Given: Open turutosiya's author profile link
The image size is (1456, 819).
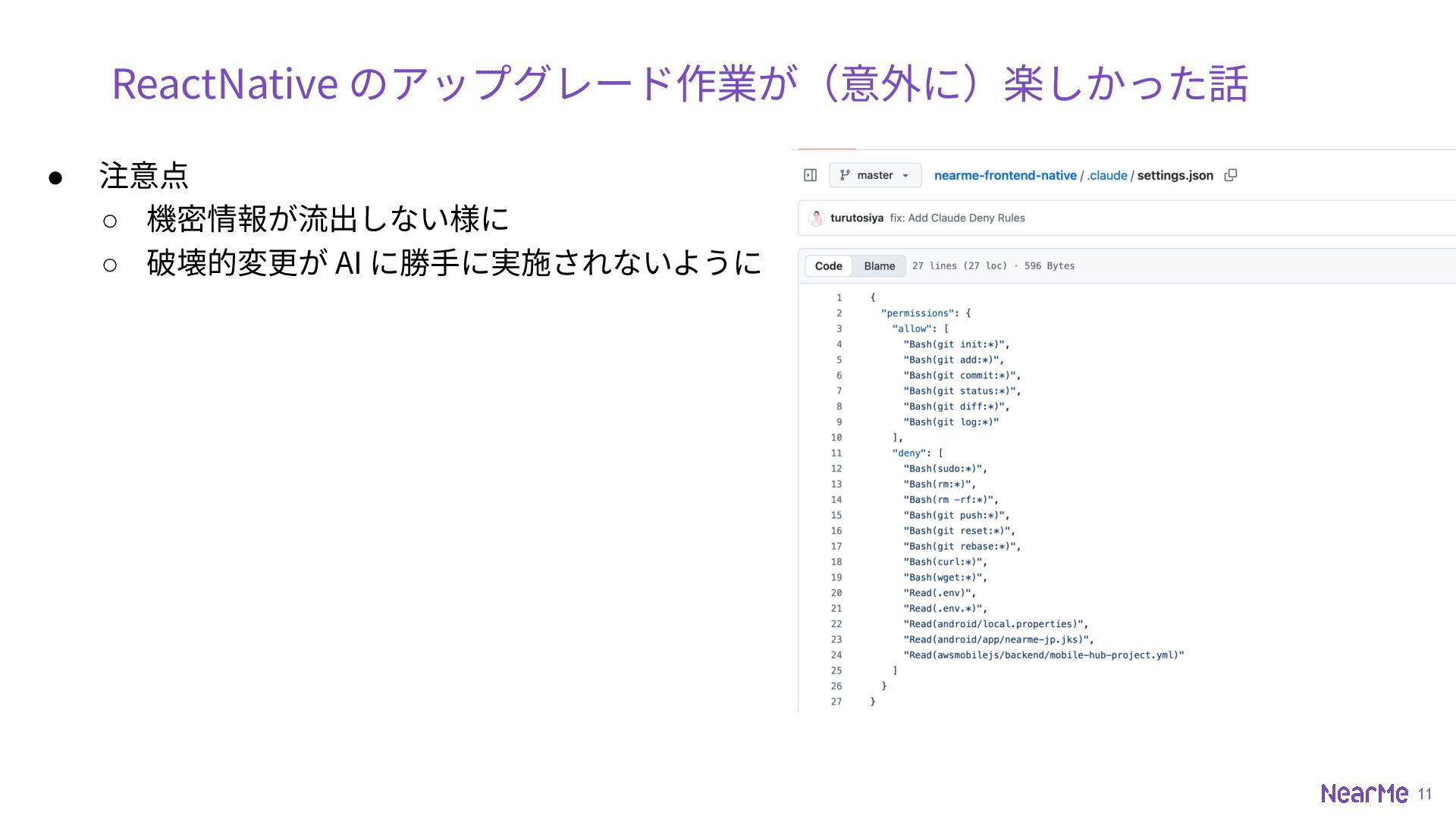Looking at the screenshot, I should 857,218.
